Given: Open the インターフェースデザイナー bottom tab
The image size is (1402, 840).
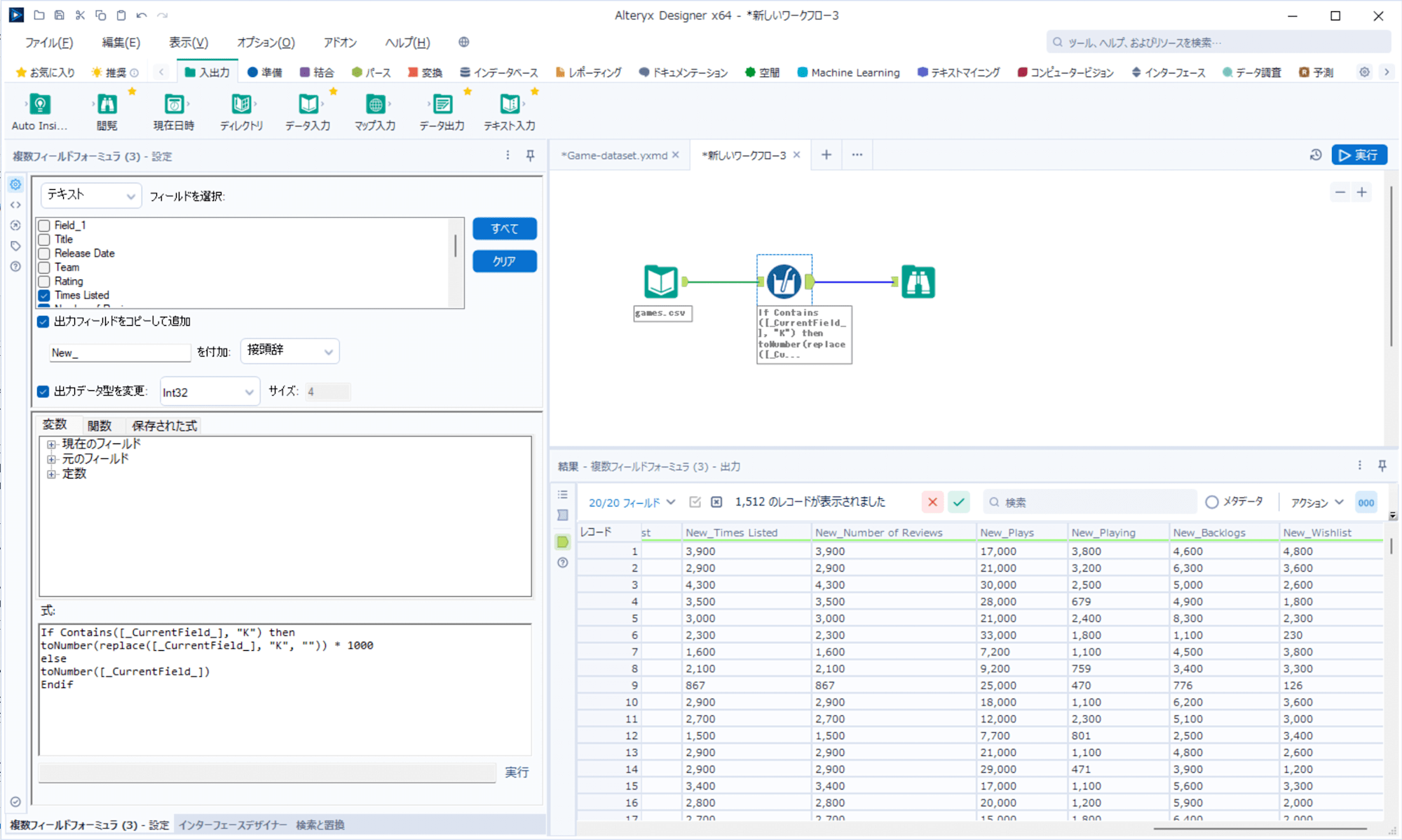Looking at the screenshot, I should [232, 825].
